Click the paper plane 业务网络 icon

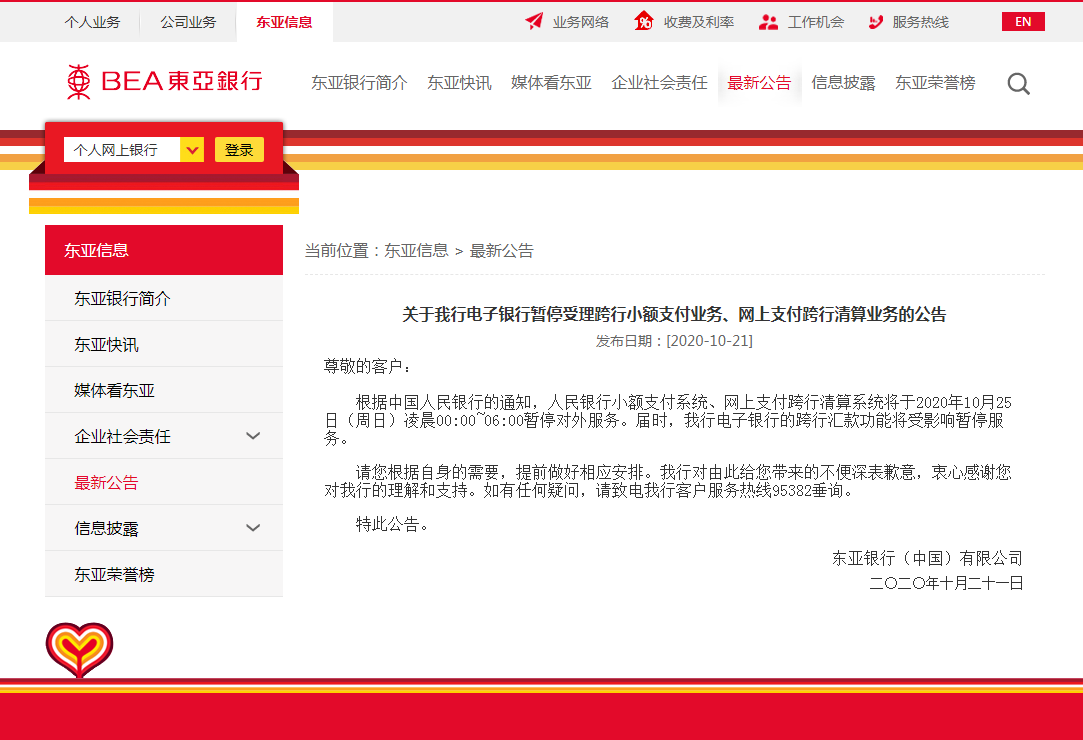point(534,21)
